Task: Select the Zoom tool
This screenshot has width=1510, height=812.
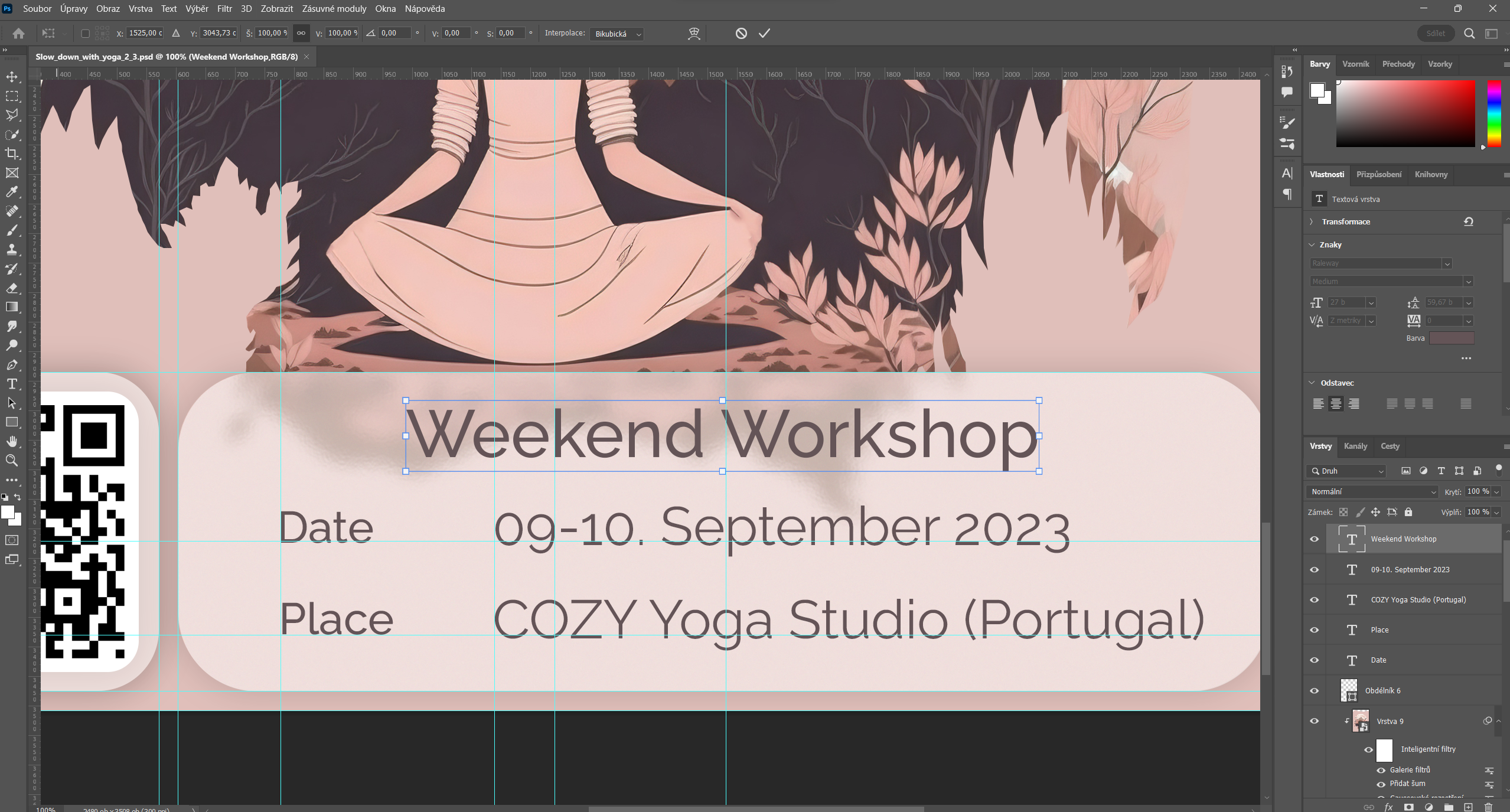Action: pos(12,461)
